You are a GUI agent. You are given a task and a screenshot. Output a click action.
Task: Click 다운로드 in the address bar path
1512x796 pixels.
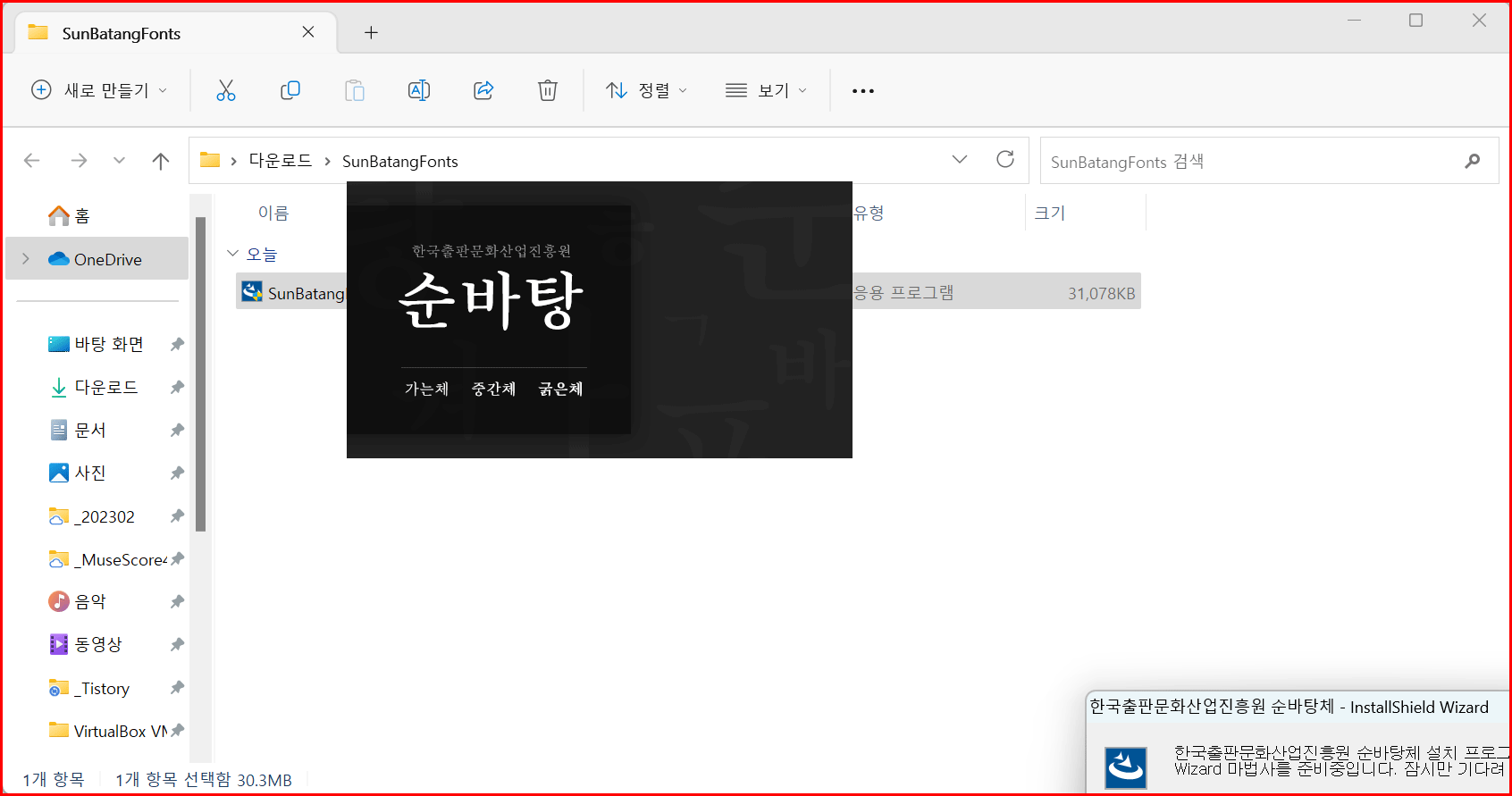coord(281,161)
